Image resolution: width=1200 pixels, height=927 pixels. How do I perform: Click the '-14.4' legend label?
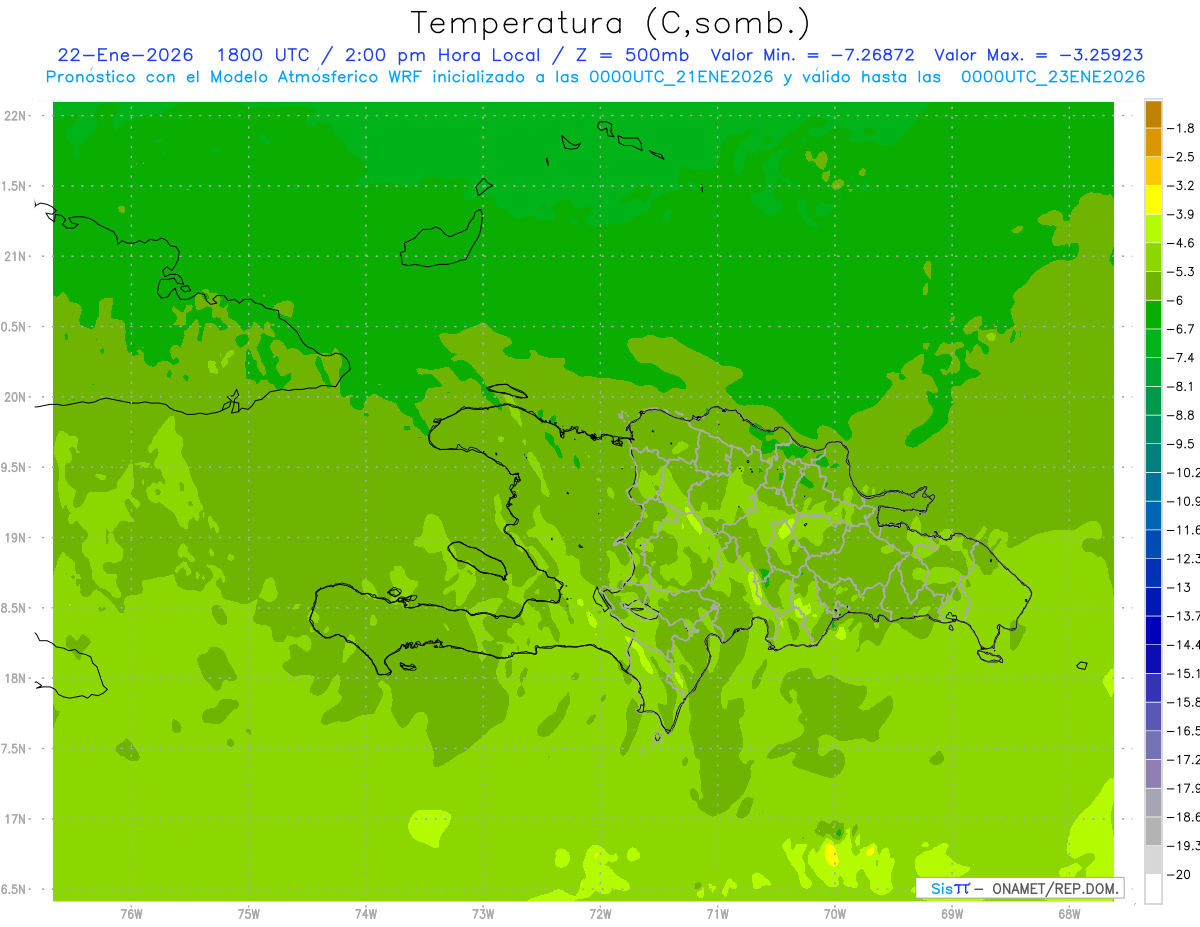coord(1184,644)
